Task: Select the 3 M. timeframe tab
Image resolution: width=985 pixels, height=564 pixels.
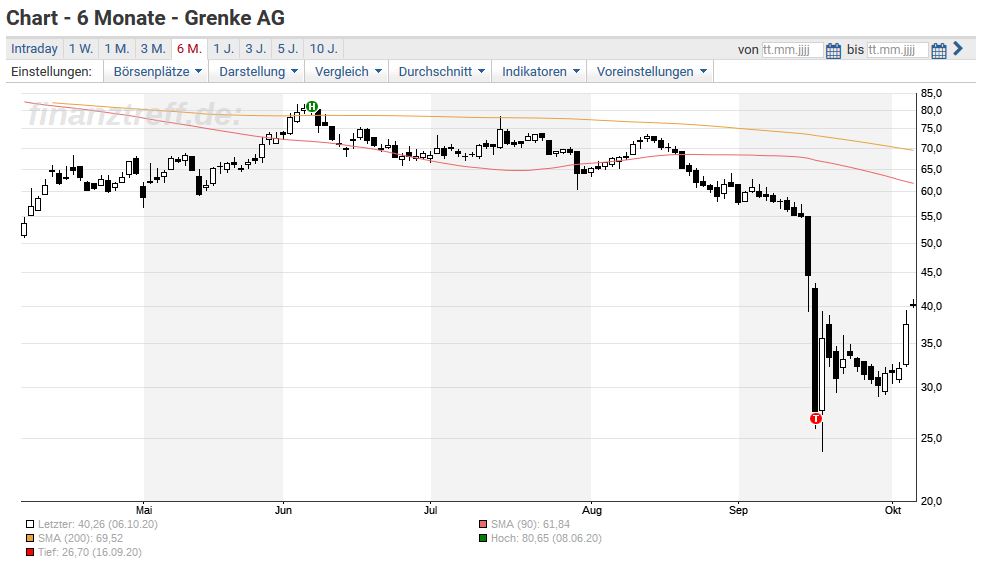Action: (153, 49)
